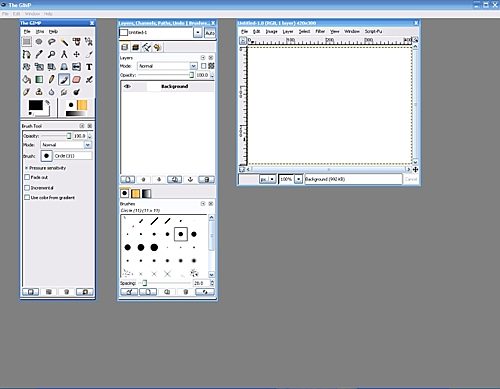The width and height of the screenshot is (500, 389).
Task: Click the black foreground color swatch
Action: [x=35, y=105]
